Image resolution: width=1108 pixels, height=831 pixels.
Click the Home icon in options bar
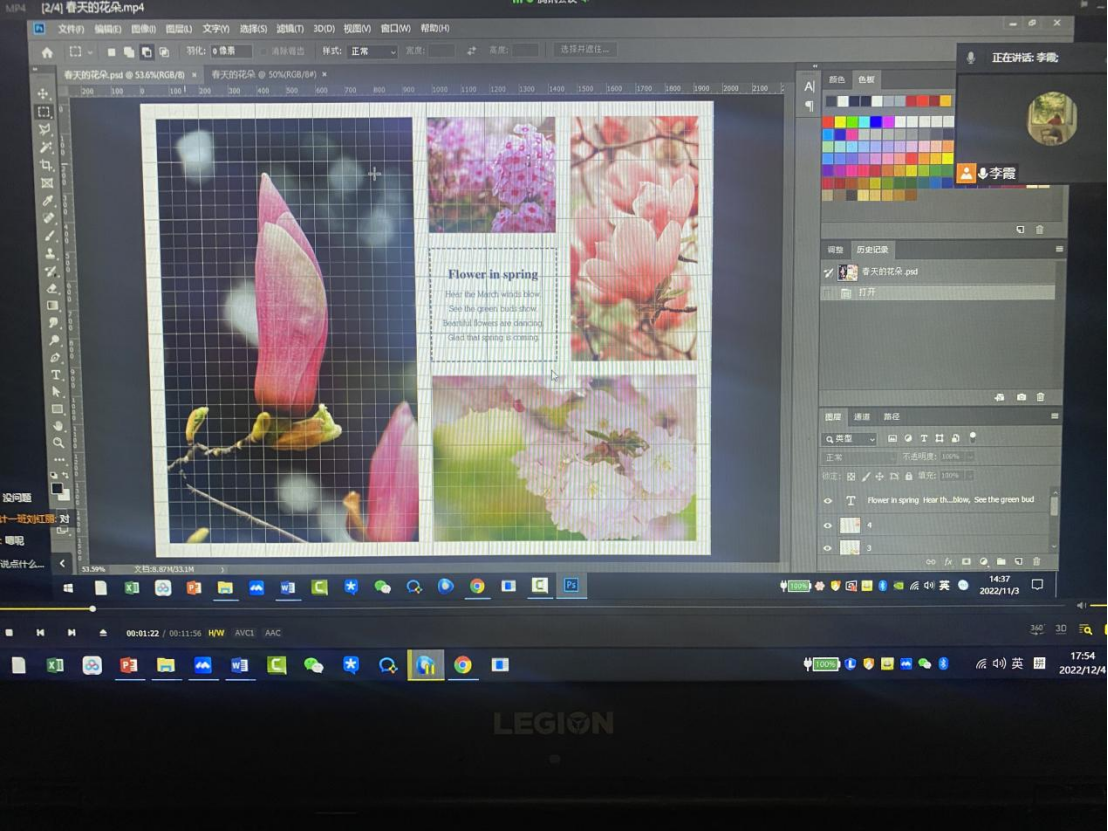tap(46, 52)
